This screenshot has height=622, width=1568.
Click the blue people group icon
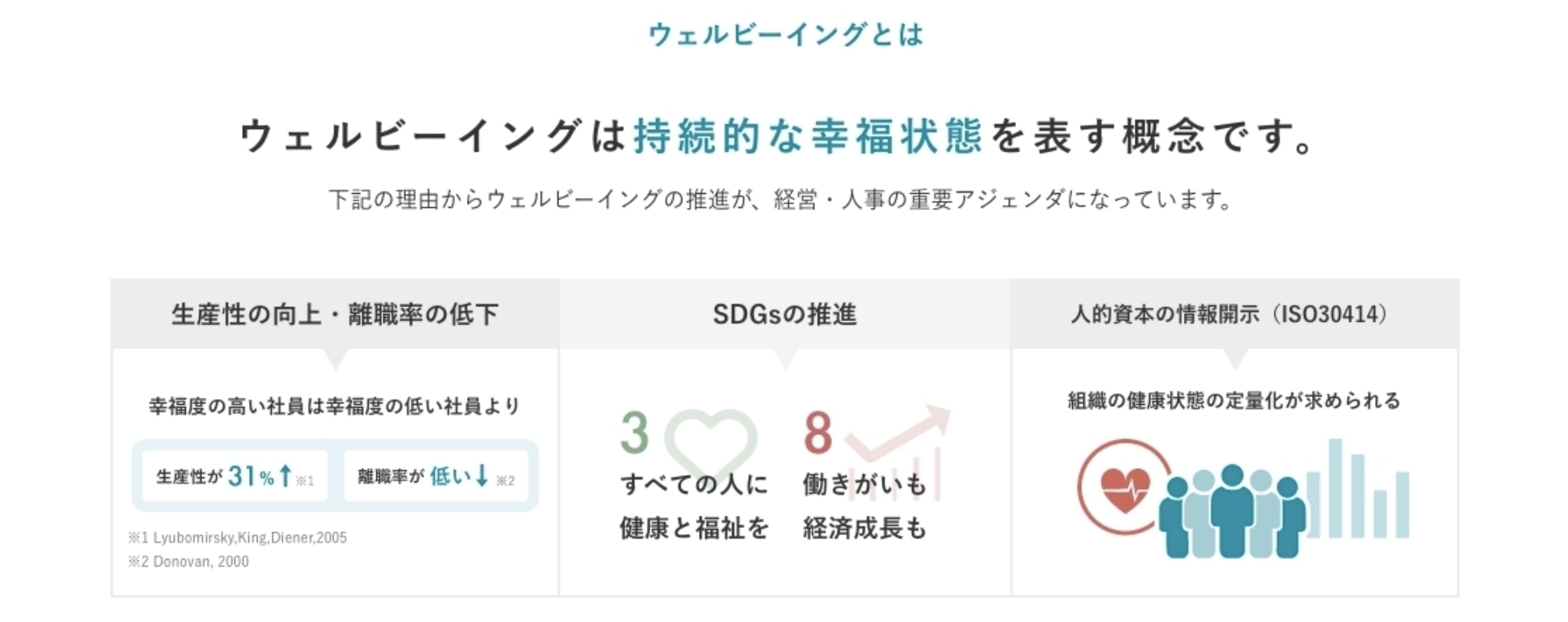pyautogui.click(x=1231, y=512)
